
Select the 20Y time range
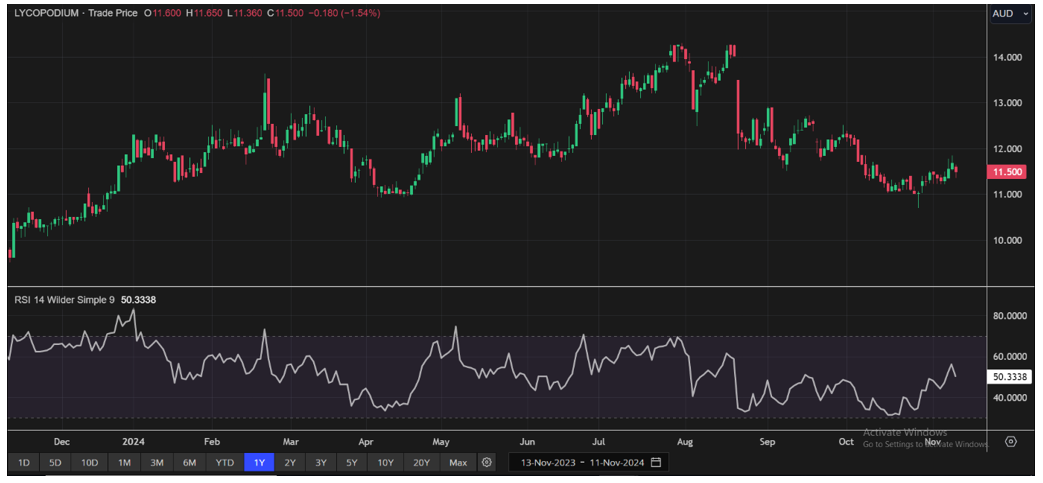click(x=421, y=463)
